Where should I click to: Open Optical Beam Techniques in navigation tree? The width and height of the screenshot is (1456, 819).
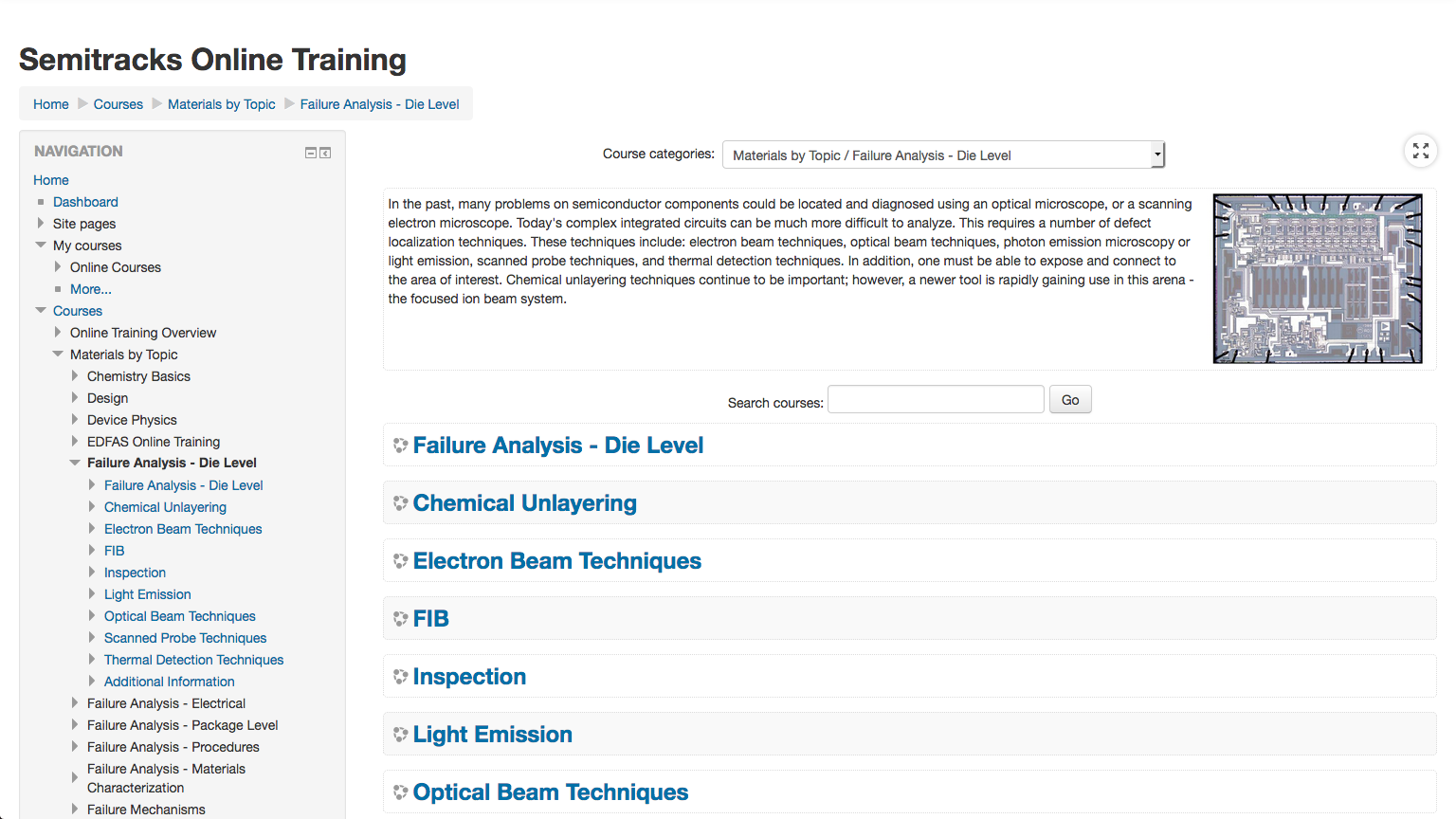[180, 616]
